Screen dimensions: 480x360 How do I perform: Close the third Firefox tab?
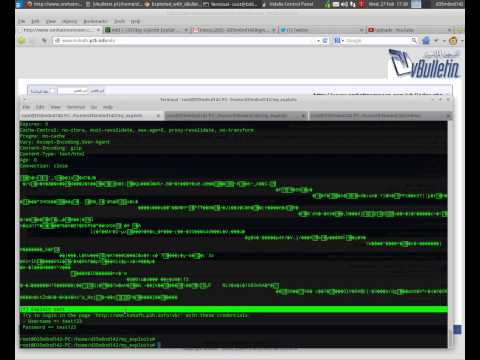coord(273,30)
